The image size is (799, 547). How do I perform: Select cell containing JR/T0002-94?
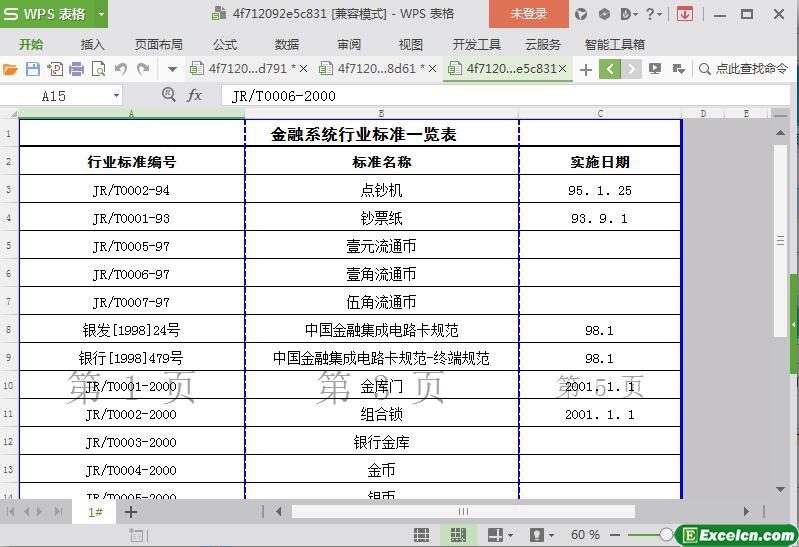[131, 190]
